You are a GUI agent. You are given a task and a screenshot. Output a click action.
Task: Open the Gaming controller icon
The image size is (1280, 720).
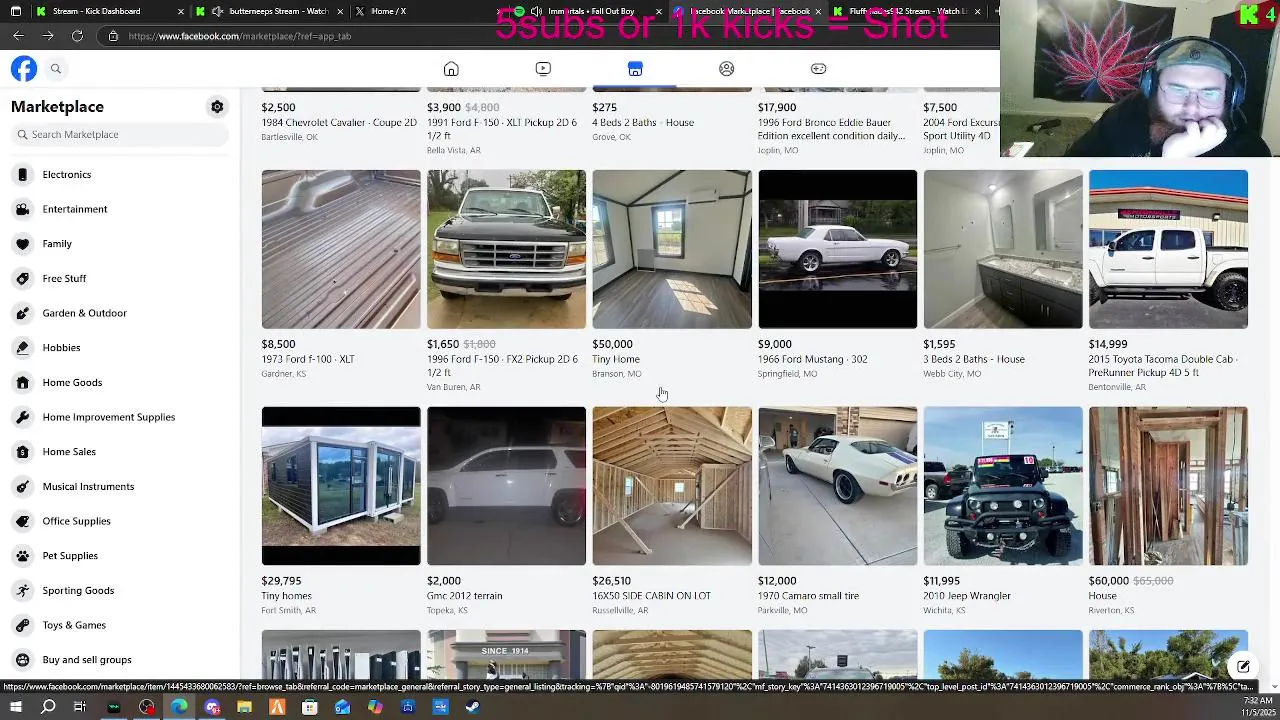818,68
